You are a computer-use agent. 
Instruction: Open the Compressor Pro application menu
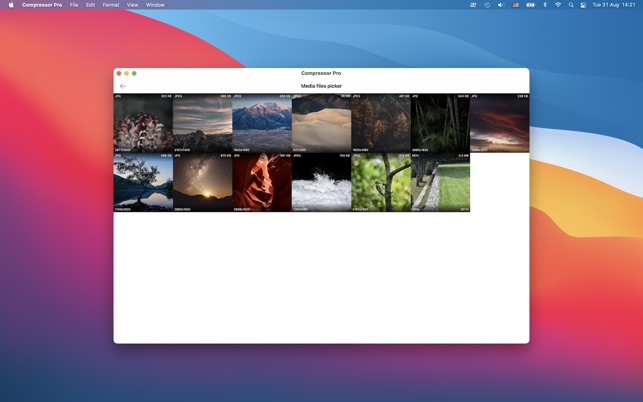point(42,5)
